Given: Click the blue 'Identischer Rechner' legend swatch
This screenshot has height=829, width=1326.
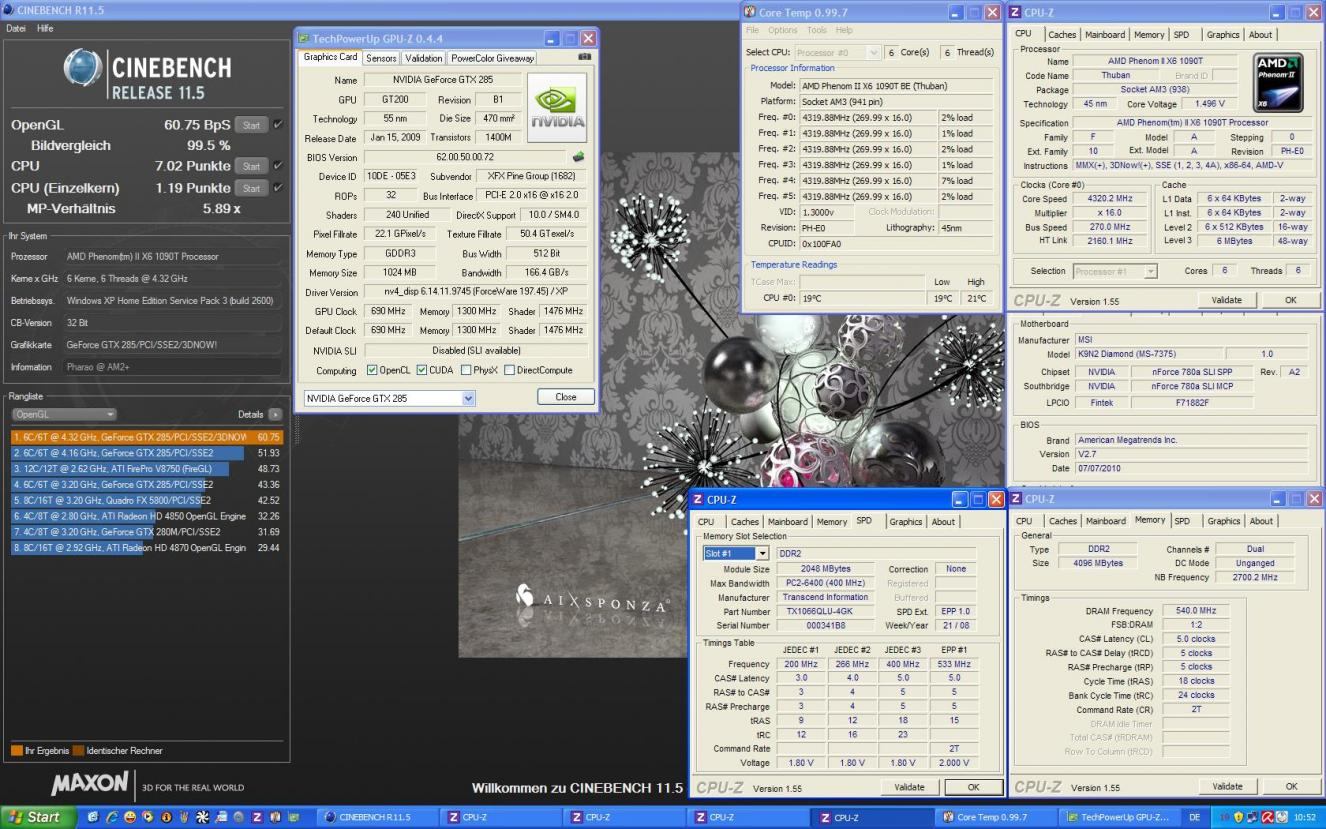Looking at the screenshot, I should [79, 750].
